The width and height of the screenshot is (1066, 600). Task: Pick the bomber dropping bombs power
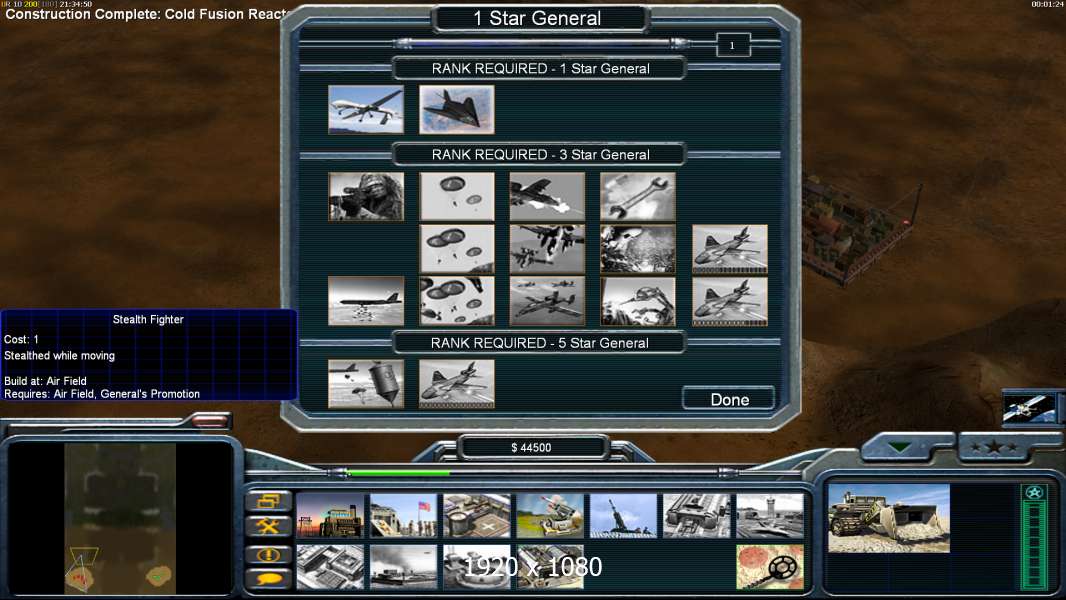[x=366, y=301]
